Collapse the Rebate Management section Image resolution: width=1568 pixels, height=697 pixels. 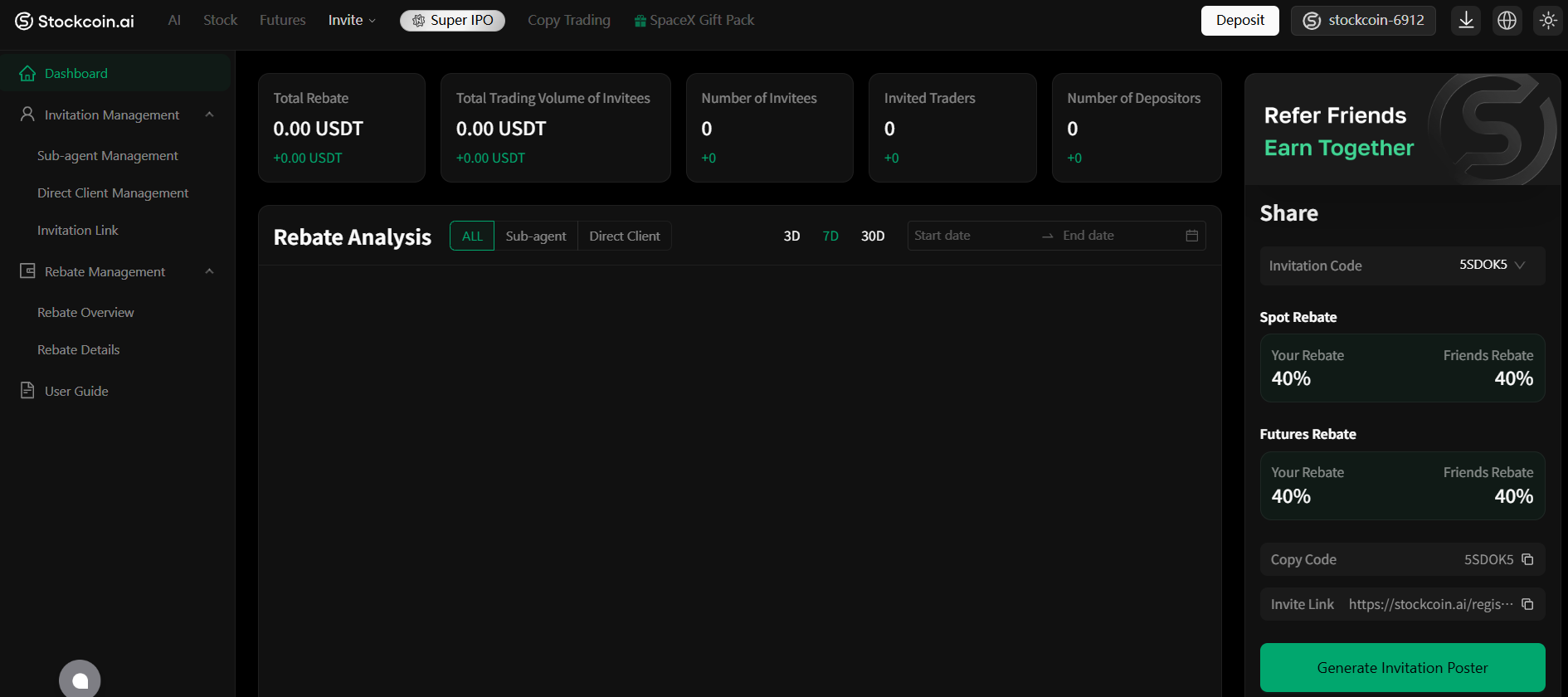coord(209,271)
